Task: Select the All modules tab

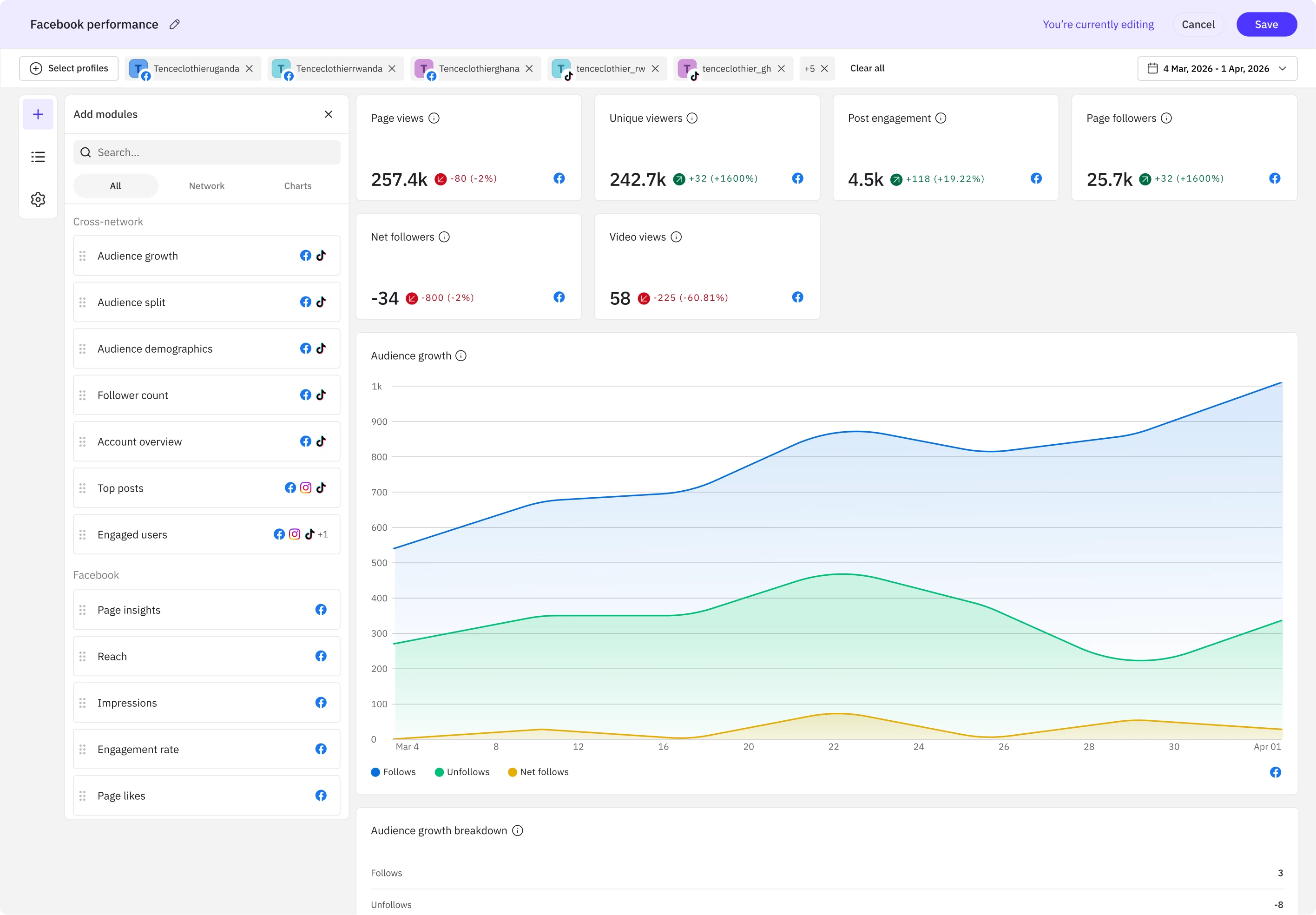Action: point(115,186)
